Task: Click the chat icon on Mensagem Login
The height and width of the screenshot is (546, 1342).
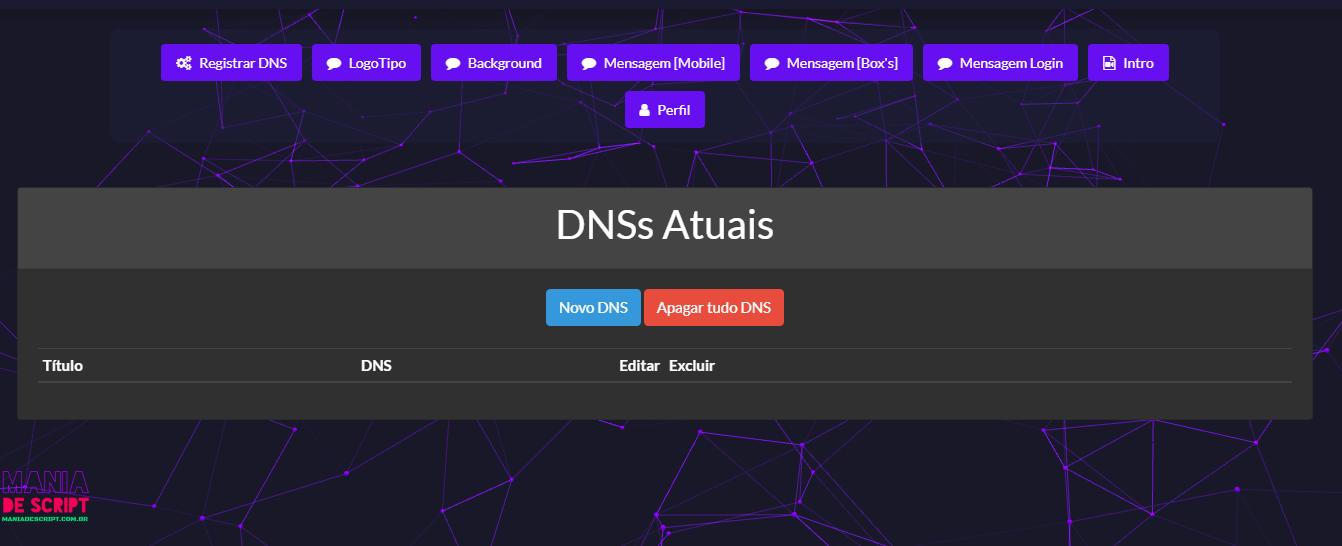Action: coord(945,63)
